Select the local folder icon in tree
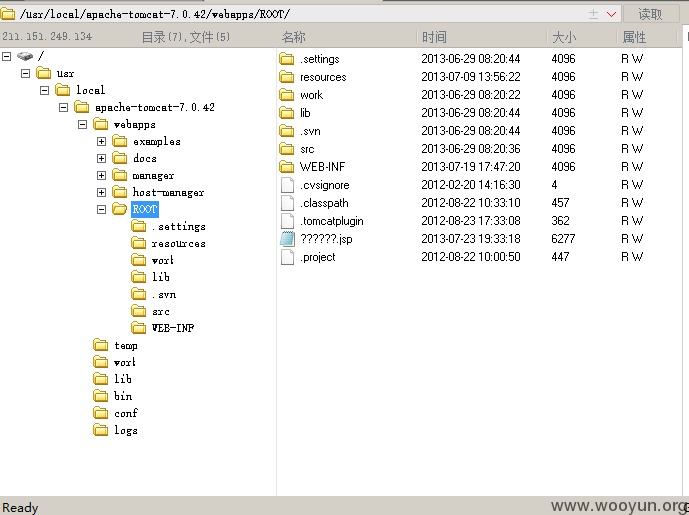This screenshot has width=689, height=515. tap(62, 90)
